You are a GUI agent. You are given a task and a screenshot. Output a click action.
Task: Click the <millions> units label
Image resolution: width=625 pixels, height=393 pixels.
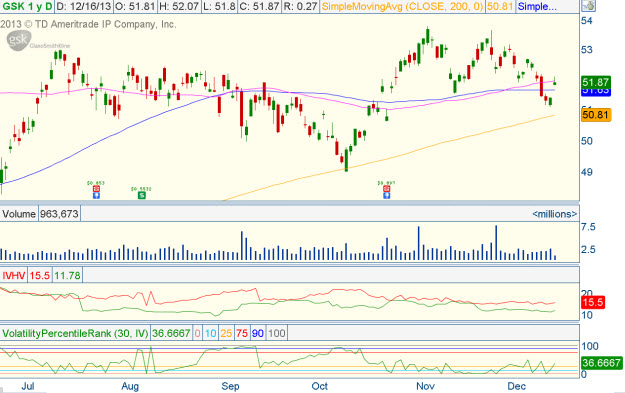554,214
